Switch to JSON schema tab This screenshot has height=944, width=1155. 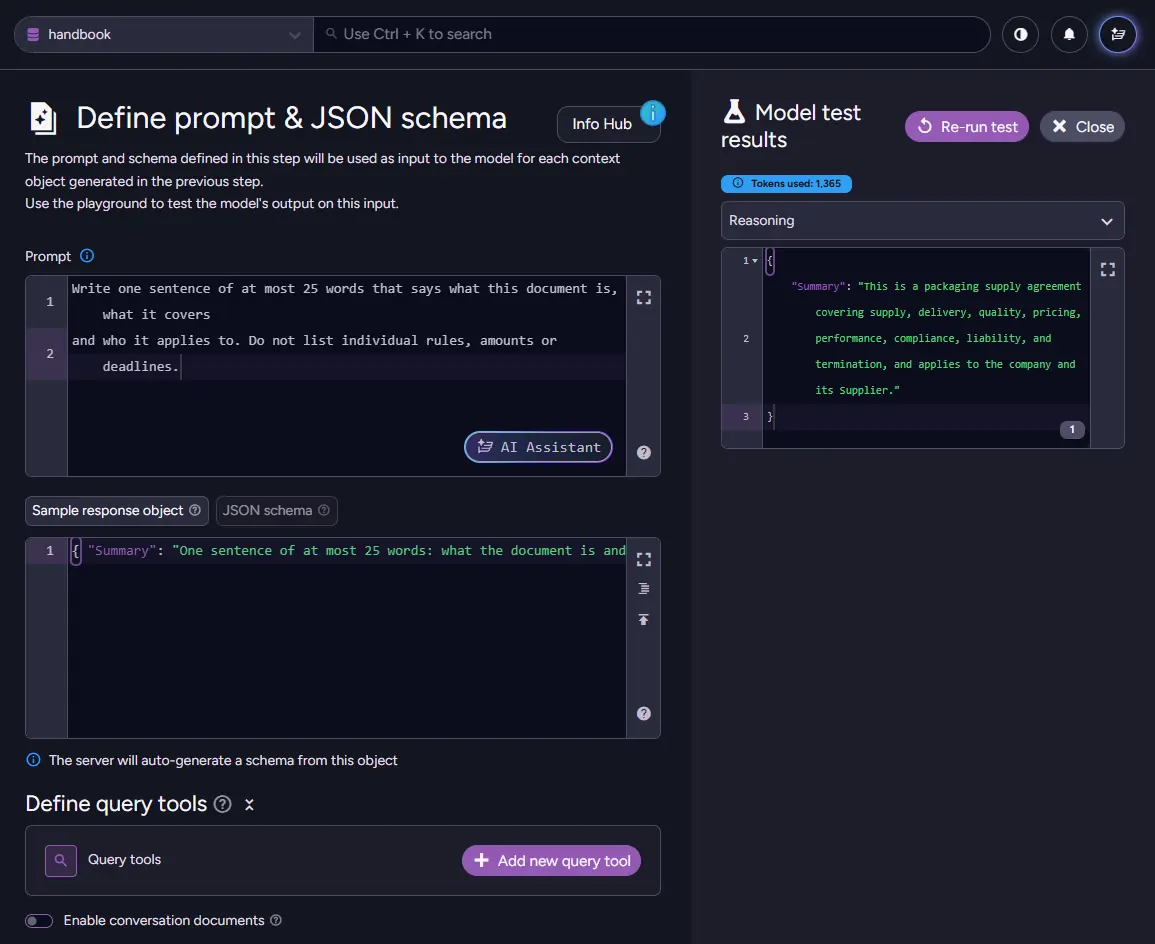point(276,510)
